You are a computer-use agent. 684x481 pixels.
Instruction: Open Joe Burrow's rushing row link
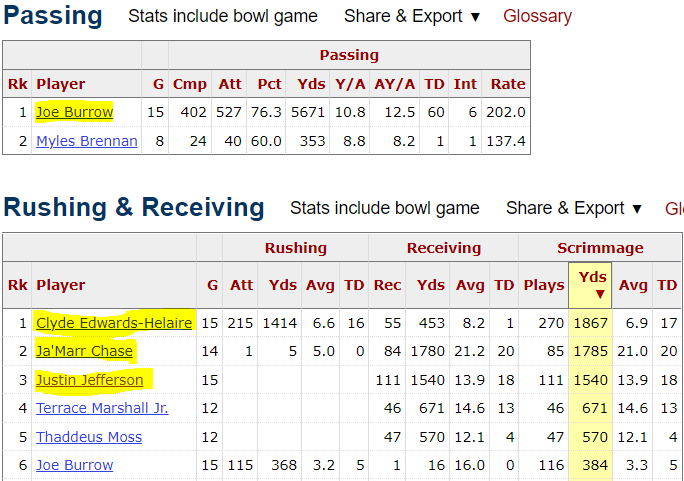coord(75,465)
